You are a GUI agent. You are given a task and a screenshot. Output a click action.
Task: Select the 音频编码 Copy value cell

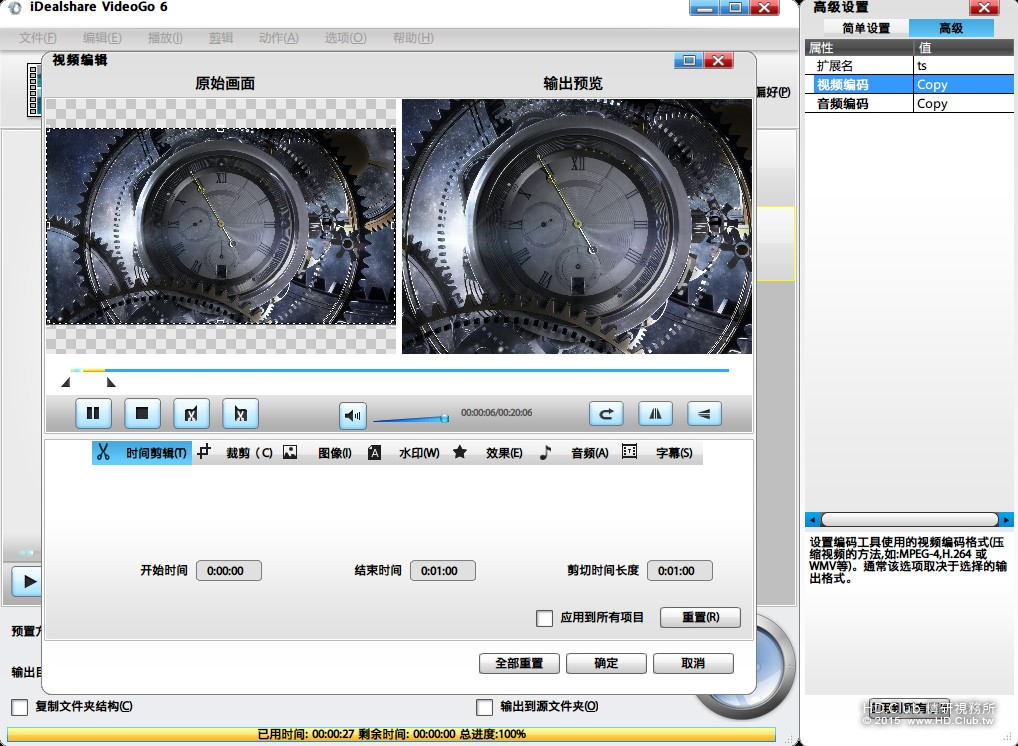tap(963, 103)
